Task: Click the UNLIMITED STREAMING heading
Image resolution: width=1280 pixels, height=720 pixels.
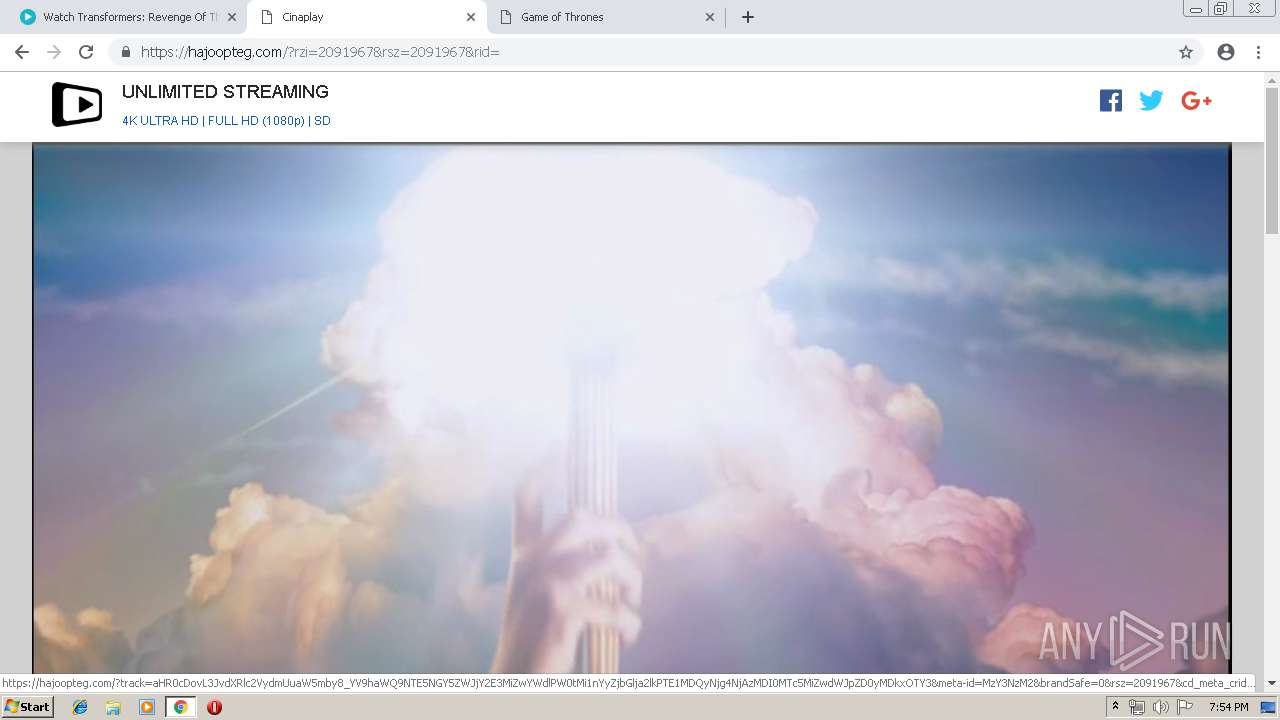Action: [x=225, y=92]
